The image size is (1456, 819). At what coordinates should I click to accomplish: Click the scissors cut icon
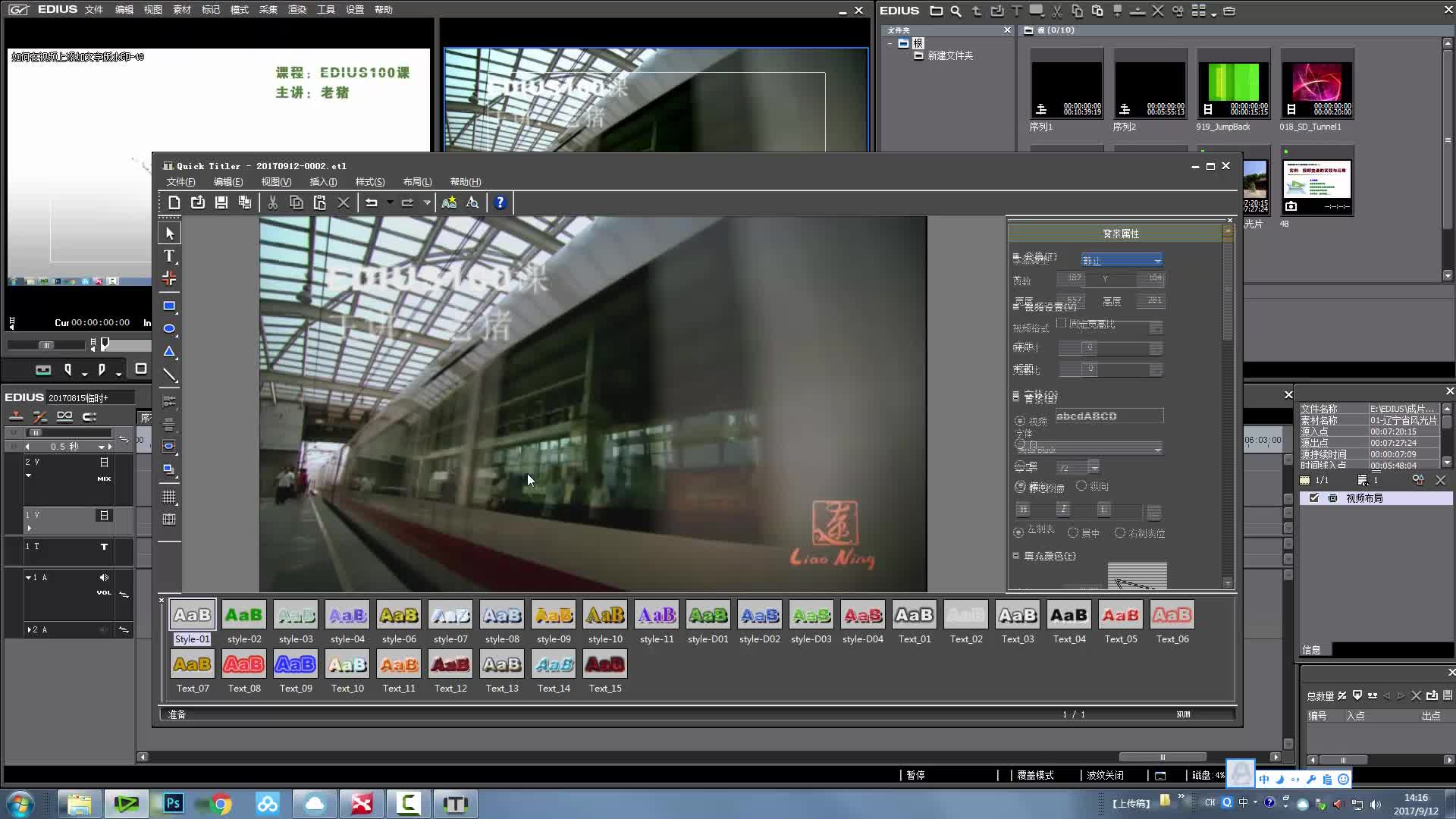click(x=273, y=202)
